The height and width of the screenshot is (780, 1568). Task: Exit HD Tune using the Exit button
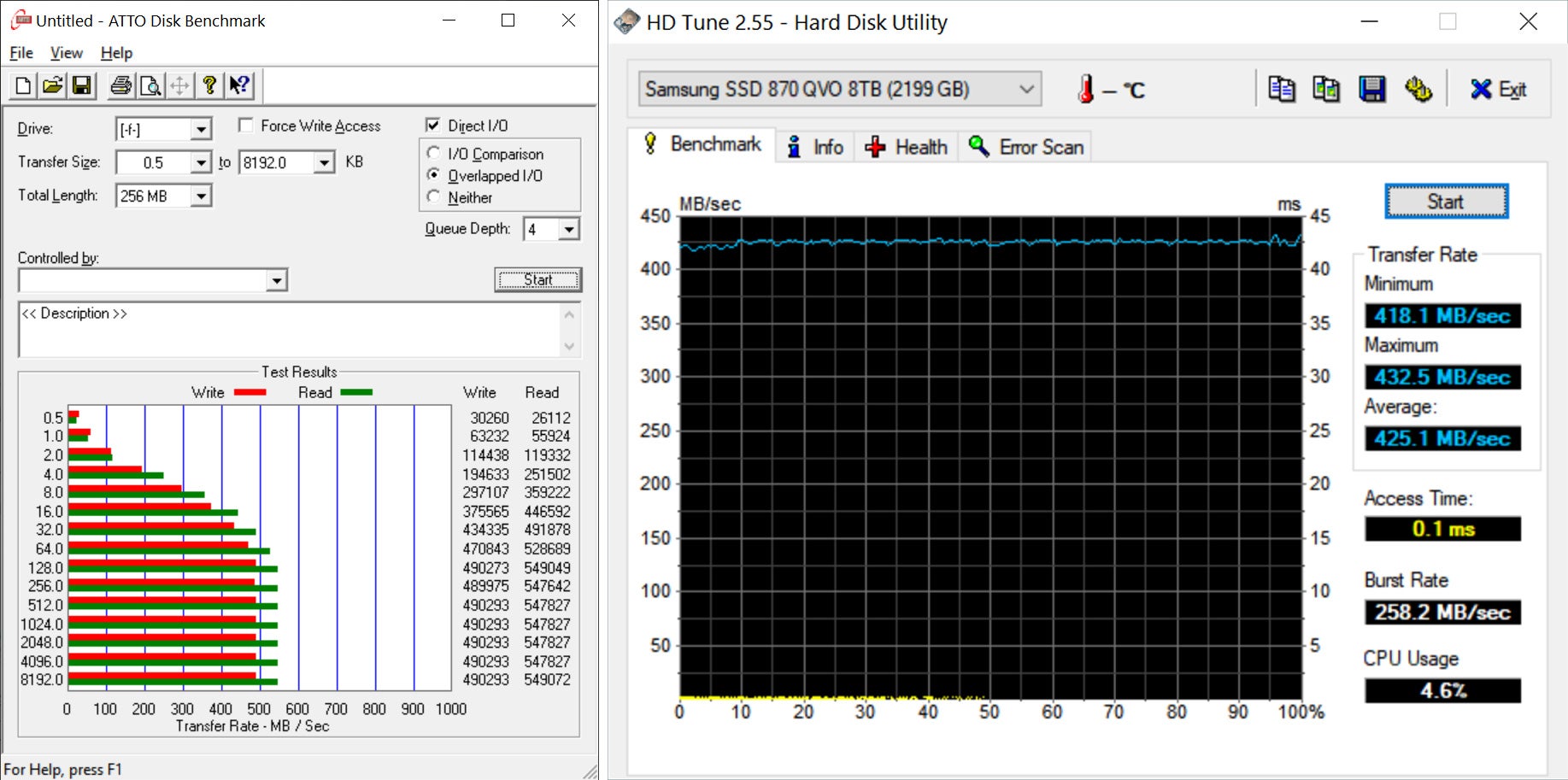point(1499,89)
